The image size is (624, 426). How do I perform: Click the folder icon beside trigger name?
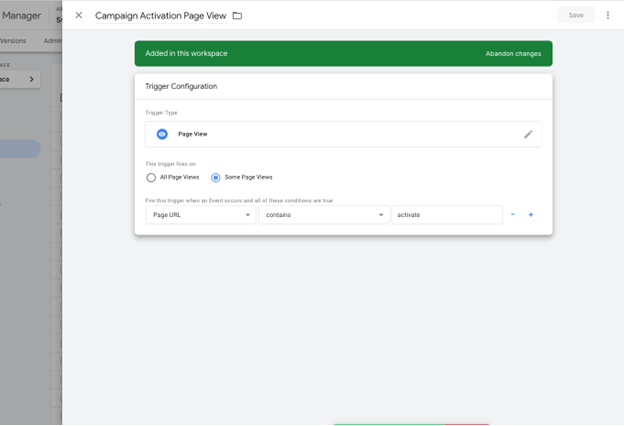click(237, 16)
